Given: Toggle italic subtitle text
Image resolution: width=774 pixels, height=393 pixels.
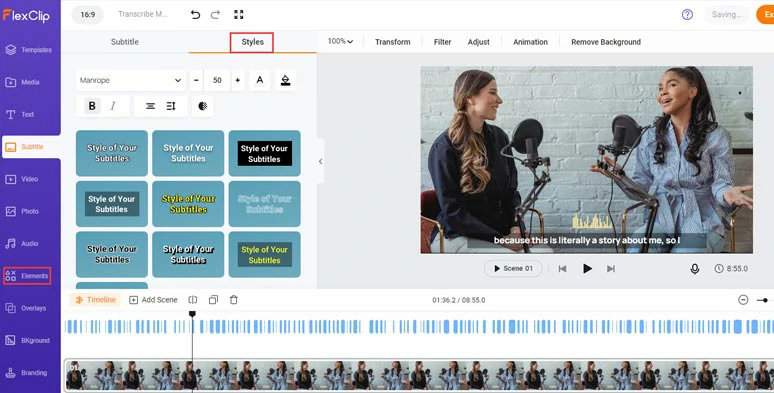Looking at the screenshot, I should pyautogui.click(x=113, y=106).
